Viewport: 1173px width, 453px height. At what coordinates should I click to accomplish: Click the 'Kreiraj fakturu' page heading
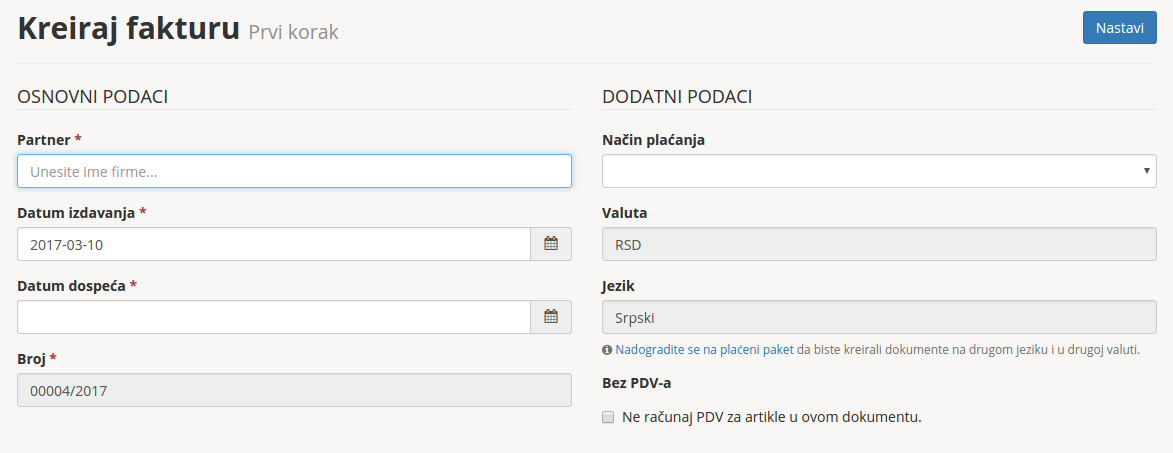[129, 28]
